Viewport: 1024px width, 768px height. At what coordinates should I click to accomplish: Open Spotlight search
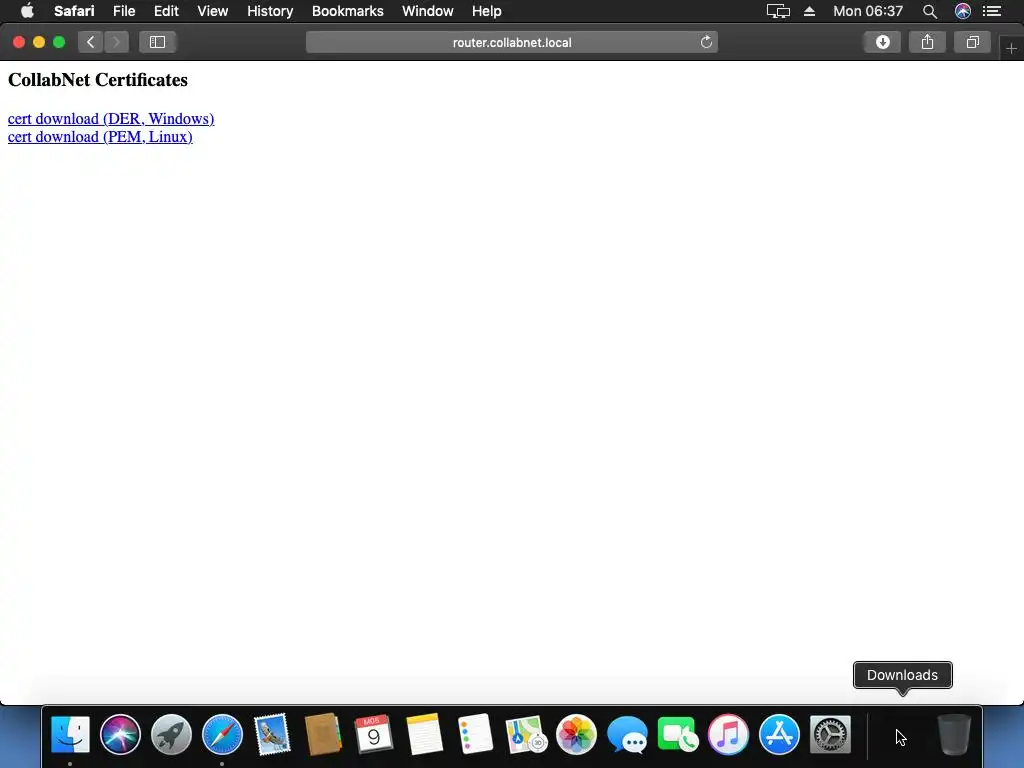[x=930, y=11]
